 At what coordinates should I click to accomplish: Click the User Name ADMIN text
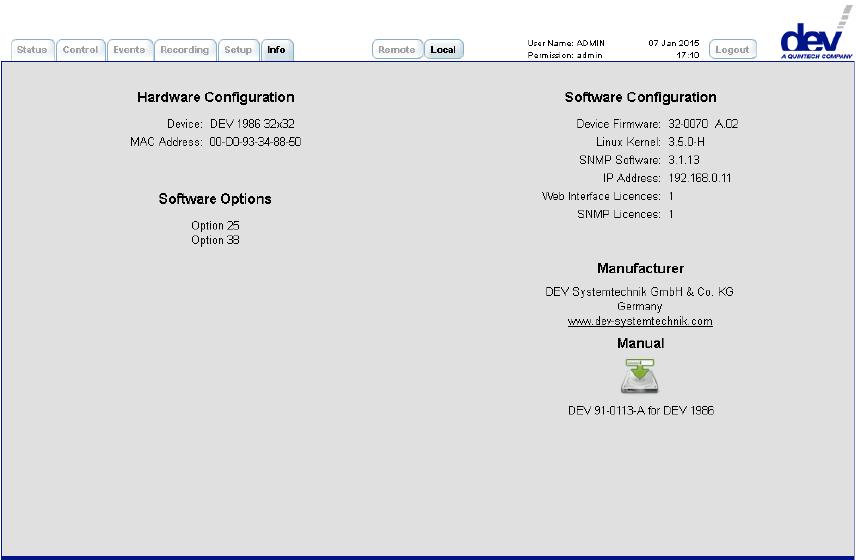[566, 43]
